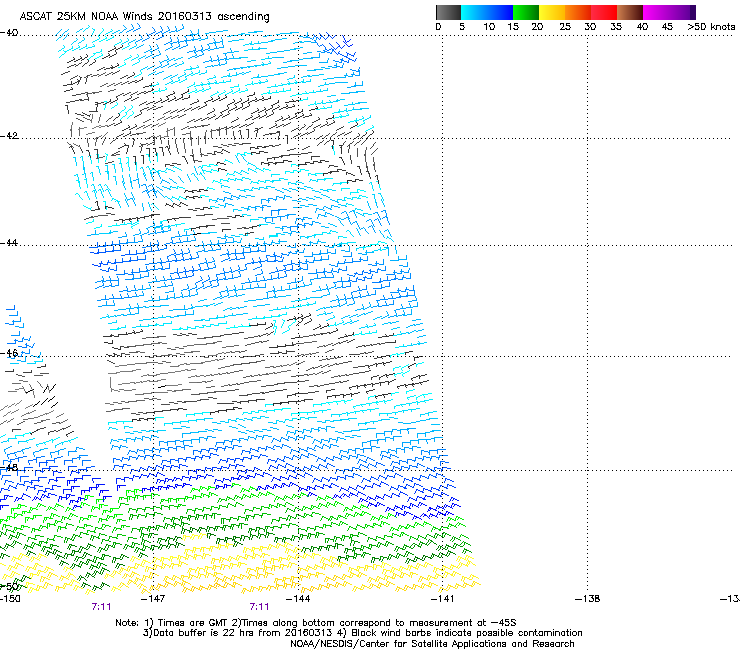Click the '-44' latitude axis label
The width and height of the screenshot is (740, 650).
9,243
